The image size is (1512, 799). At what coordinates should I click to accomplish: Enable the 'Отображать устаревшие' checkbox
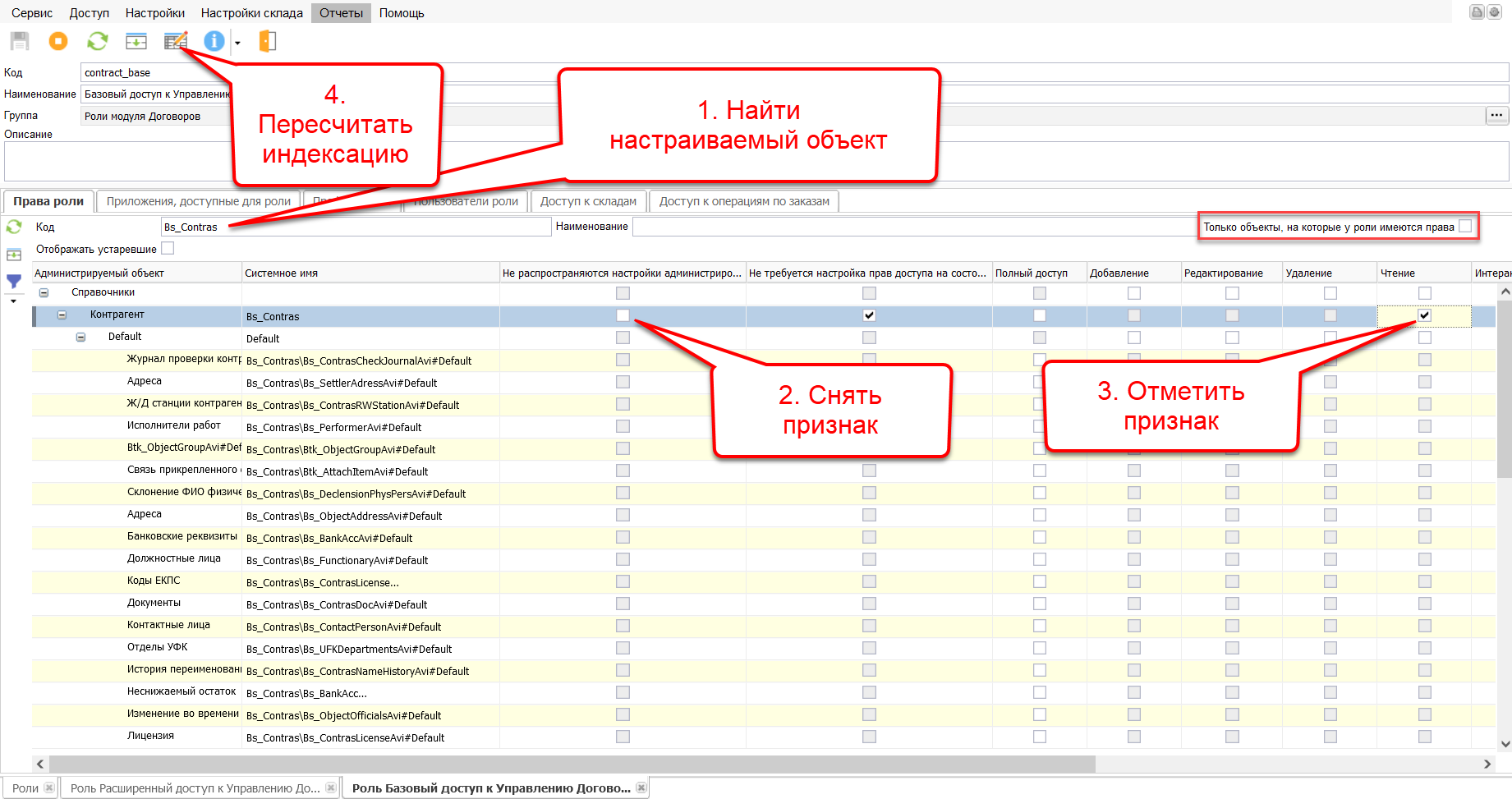(x=168, y=248)
